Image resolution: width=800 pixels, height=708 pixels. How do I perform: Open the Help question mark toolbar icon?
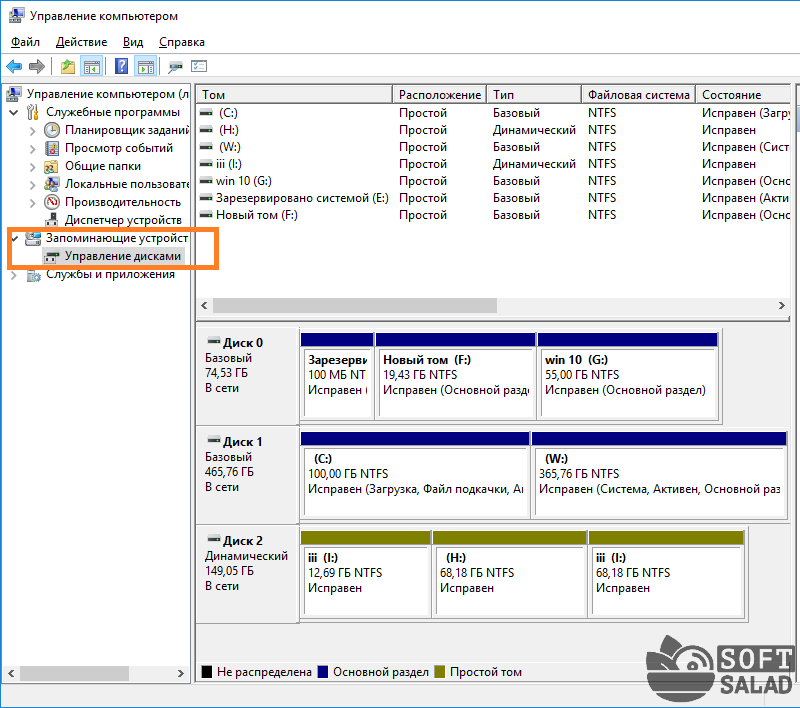(x=121, y=66)
